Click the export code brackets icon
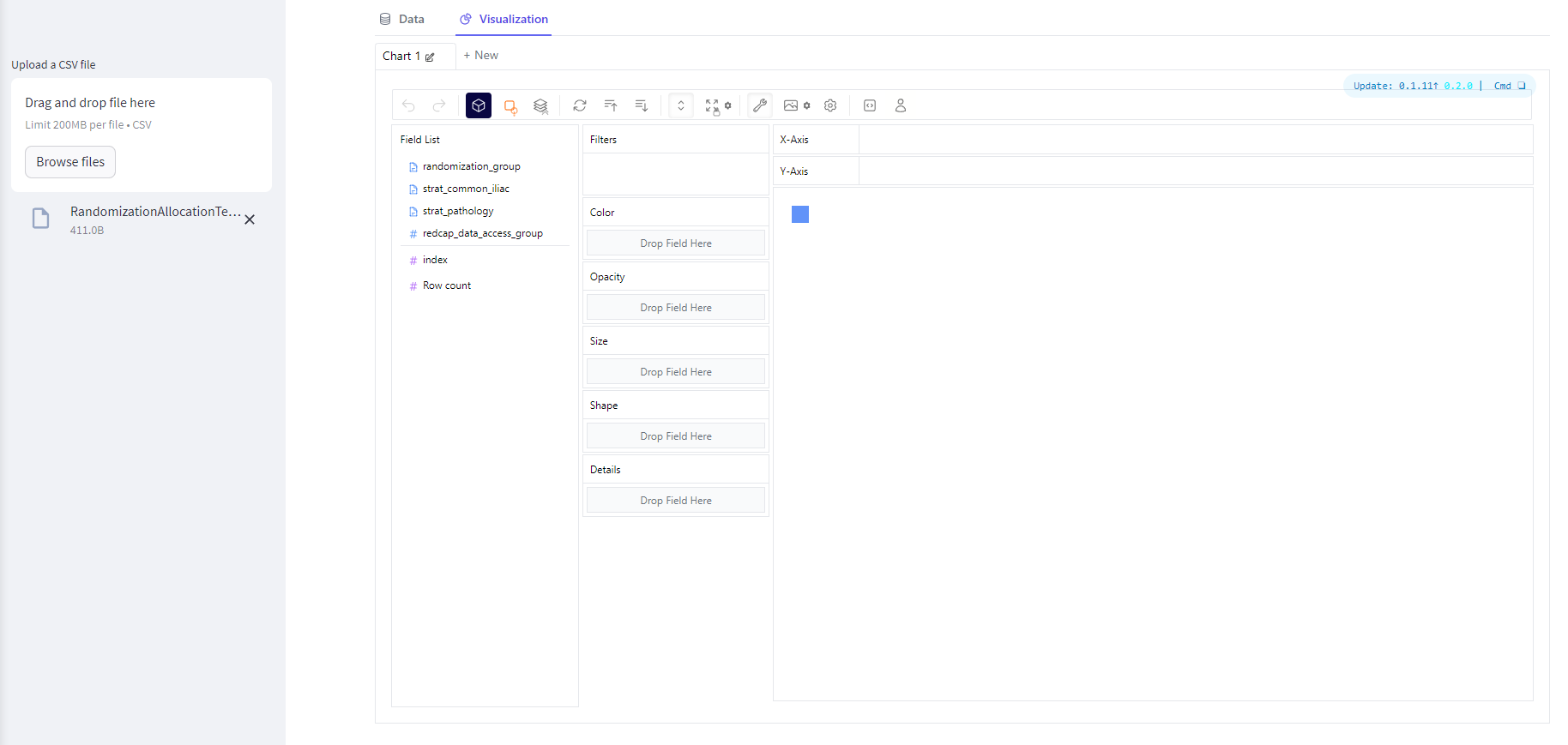This screenshot has width=1568, height=745. pyautogui.click(x=870, y=105)
